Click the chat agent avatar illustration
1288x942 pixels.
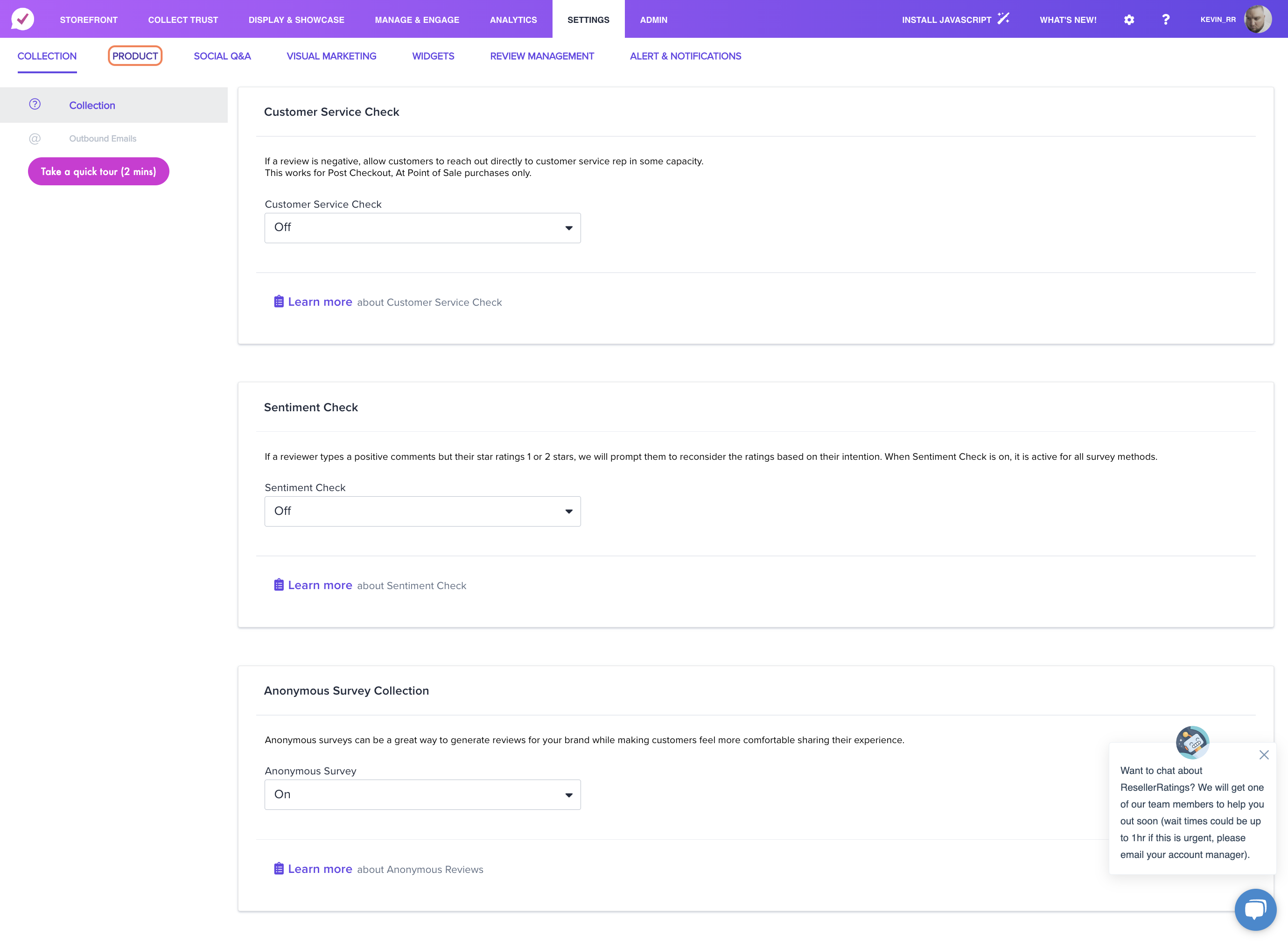(1192, 742)
